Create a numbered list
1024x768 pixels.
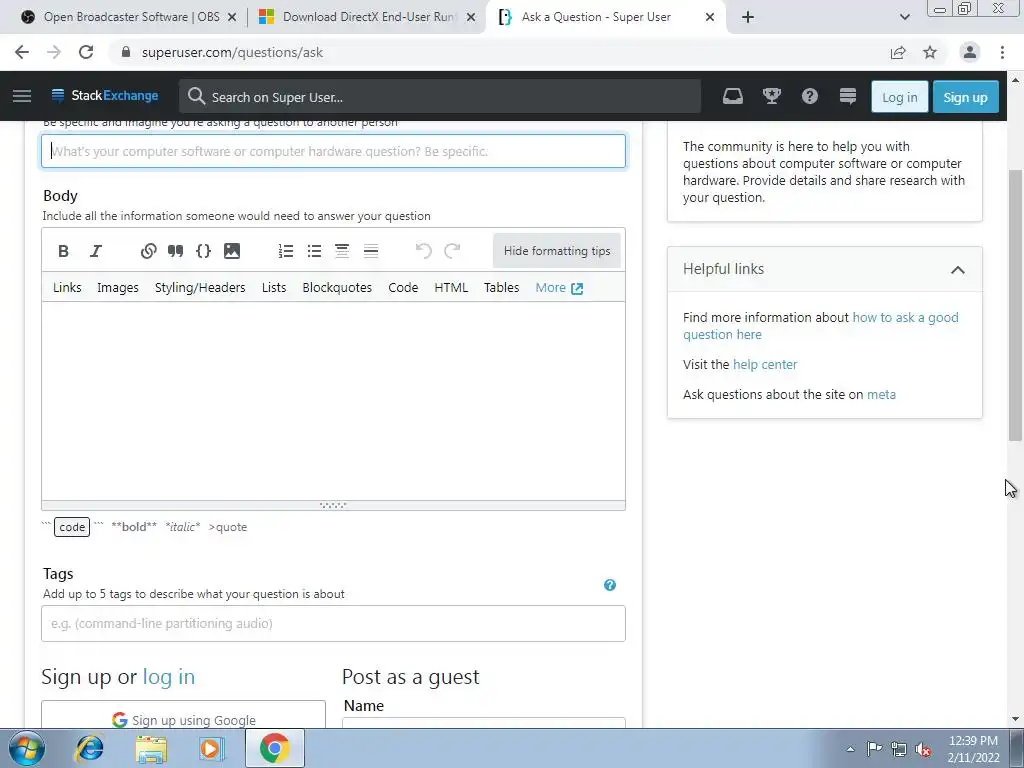coord(286,251)
